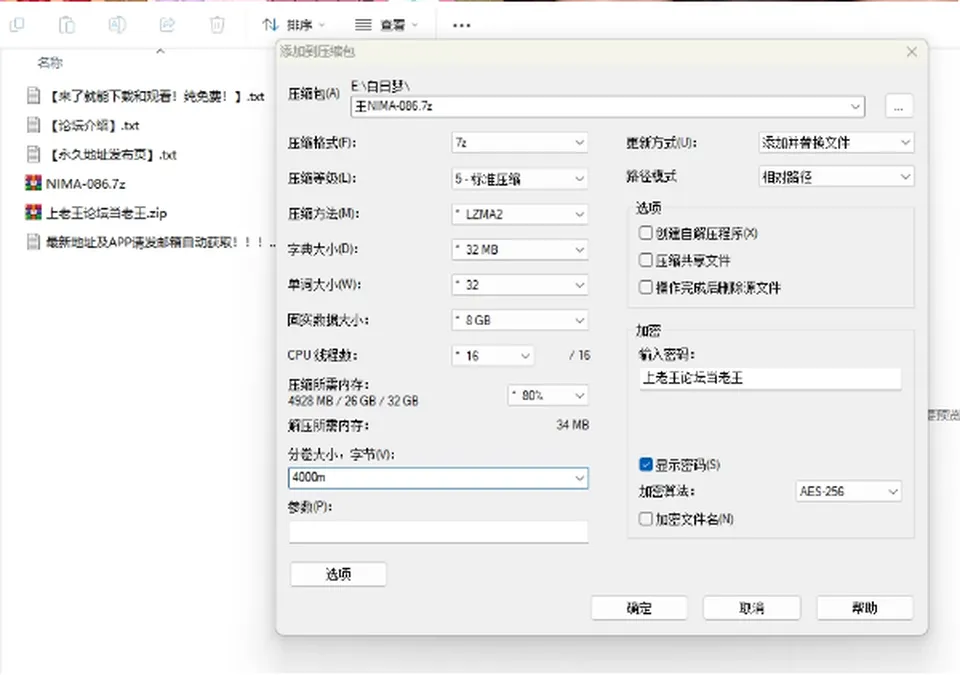
Task: Select the 【来了就能下载和观看！纯免费！】.txt file name
Action: [x=156, y=96]
